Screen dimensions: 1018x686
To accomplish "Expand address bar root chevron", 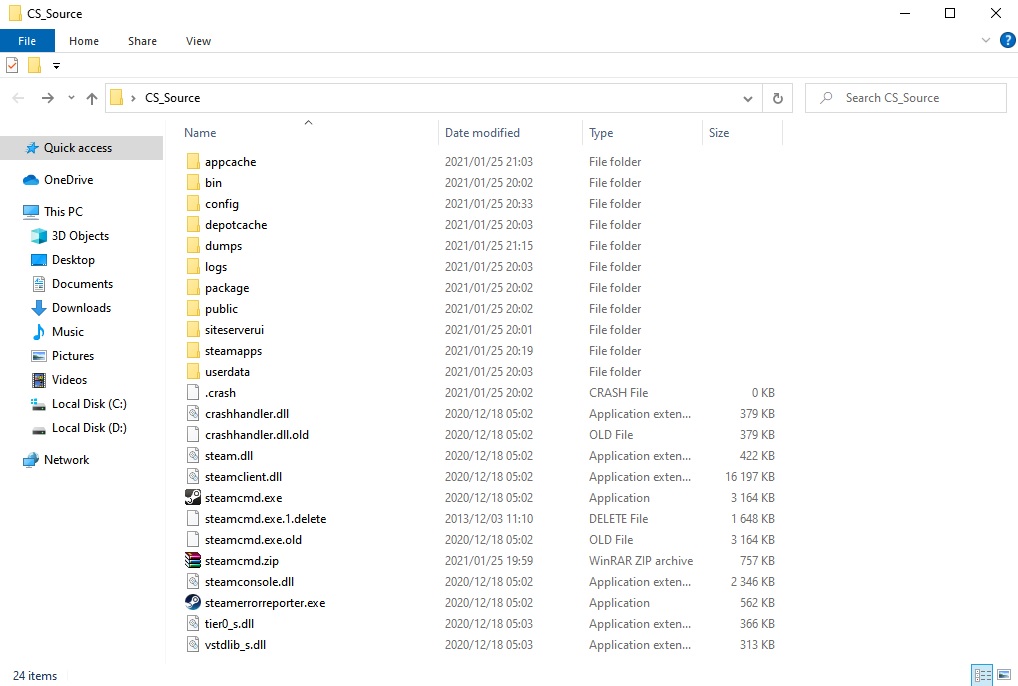I will [x=133, y=98].
